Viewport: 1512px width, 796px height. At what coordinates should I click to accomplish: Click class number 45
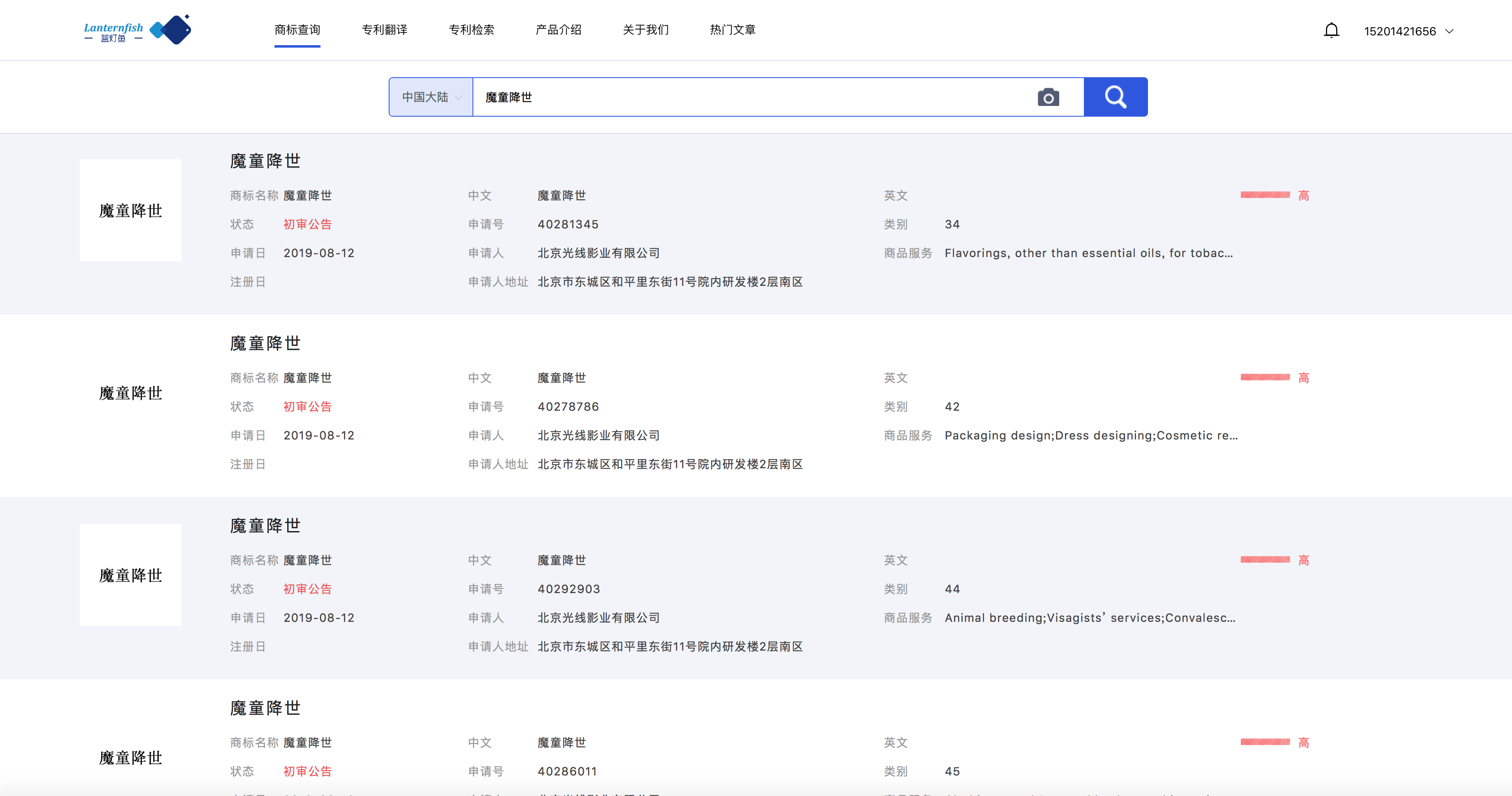pos(952,771)
